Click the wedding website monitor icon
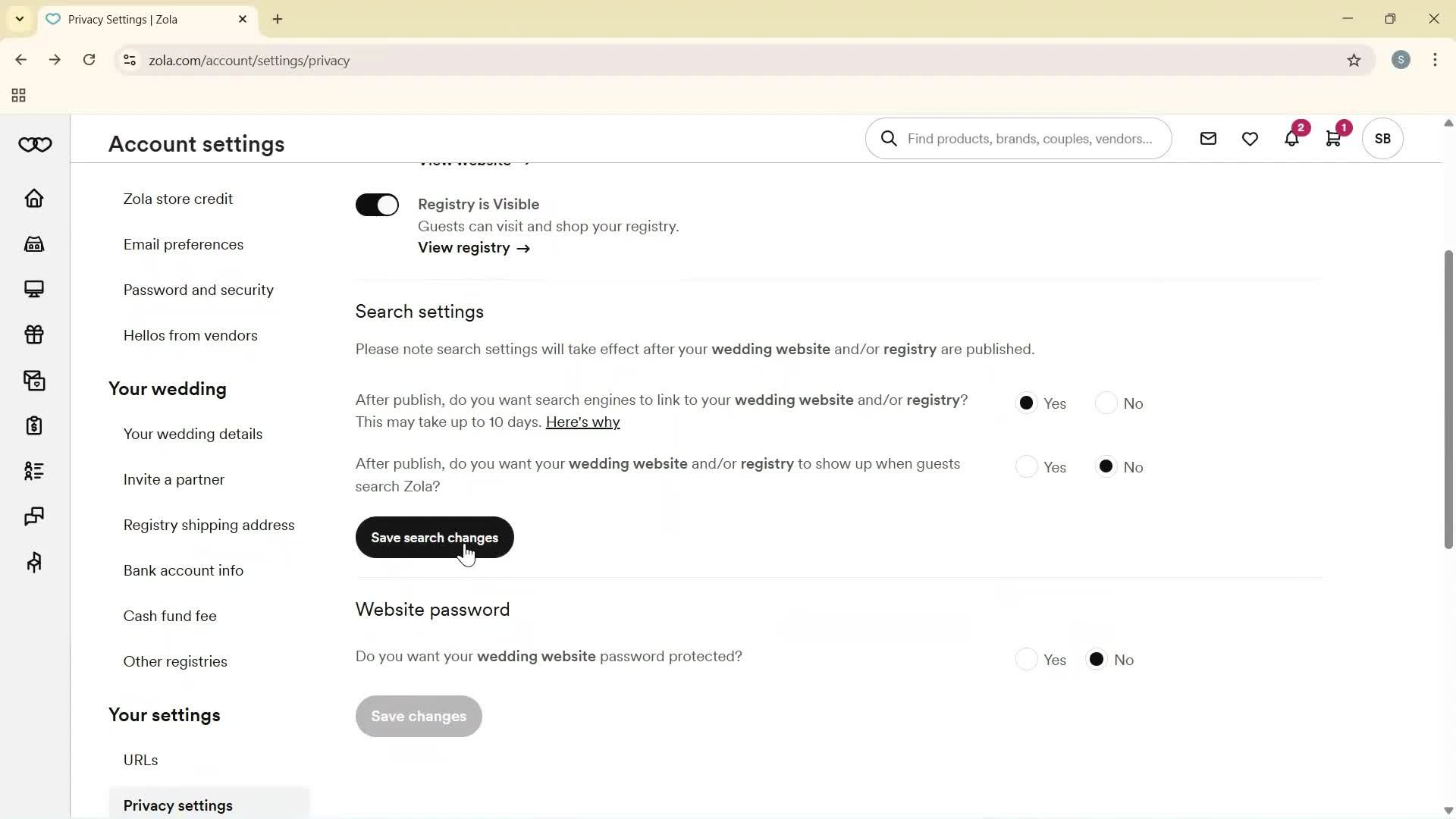Image resolution: width=1456 pixels, height=819 pixels. 34,289
